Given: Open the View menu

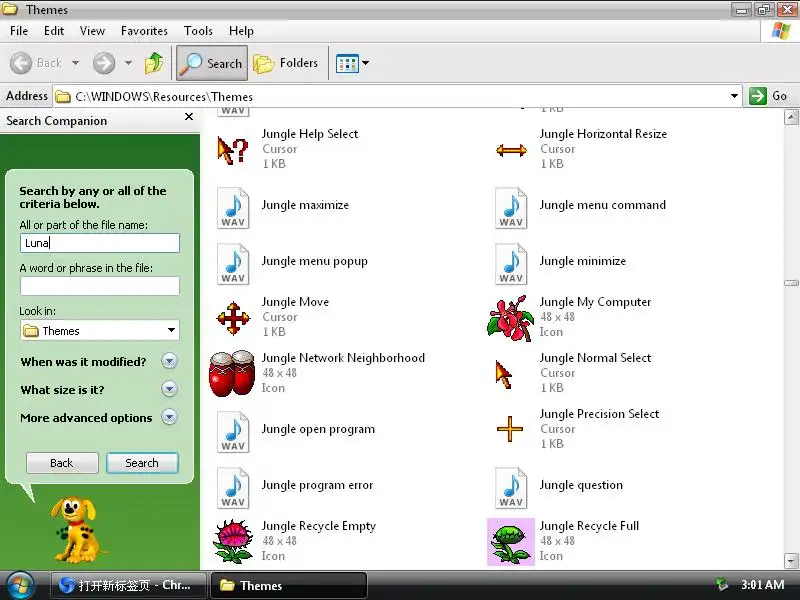Looking at the screenshot, I should click(x=92, y=31).
